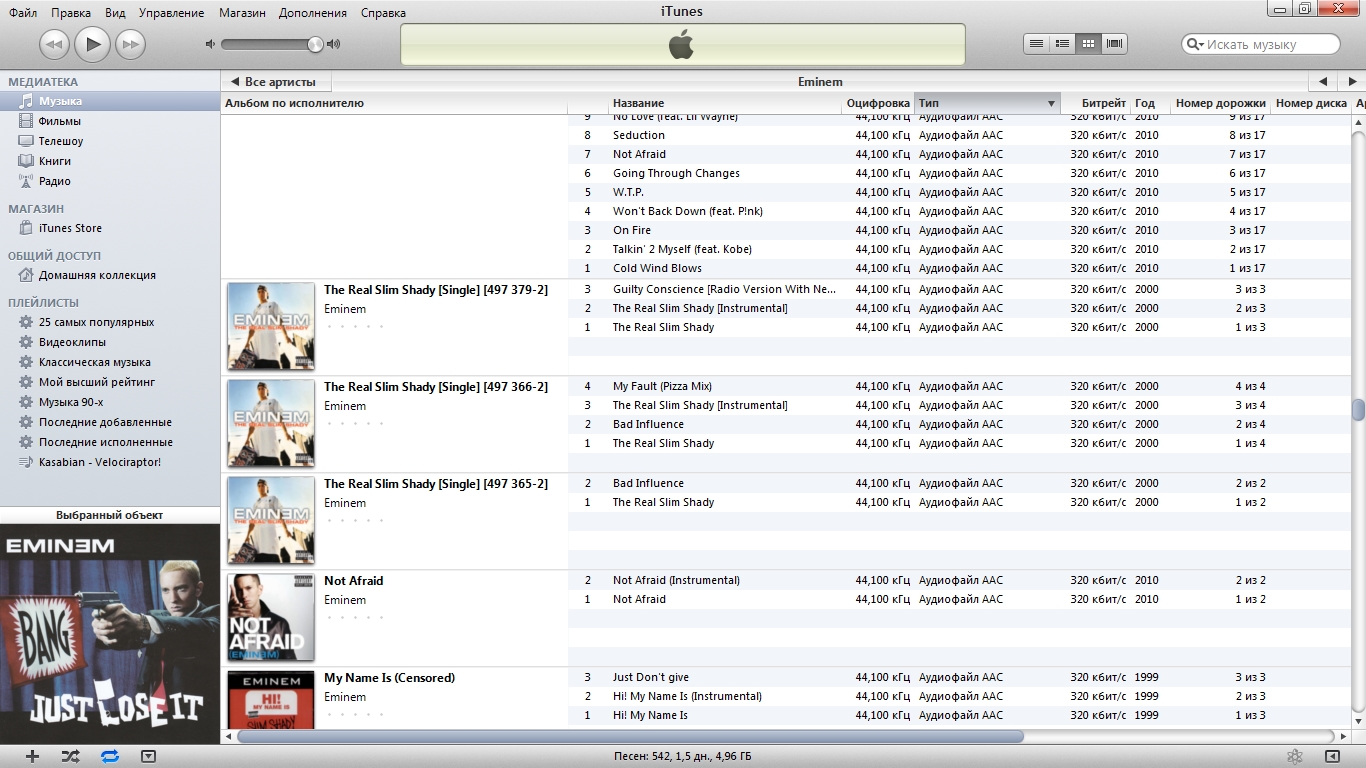Open the search magnifier dropdown
The width and height of the screenshot is (1366, 768).
tap(1195, 44)
